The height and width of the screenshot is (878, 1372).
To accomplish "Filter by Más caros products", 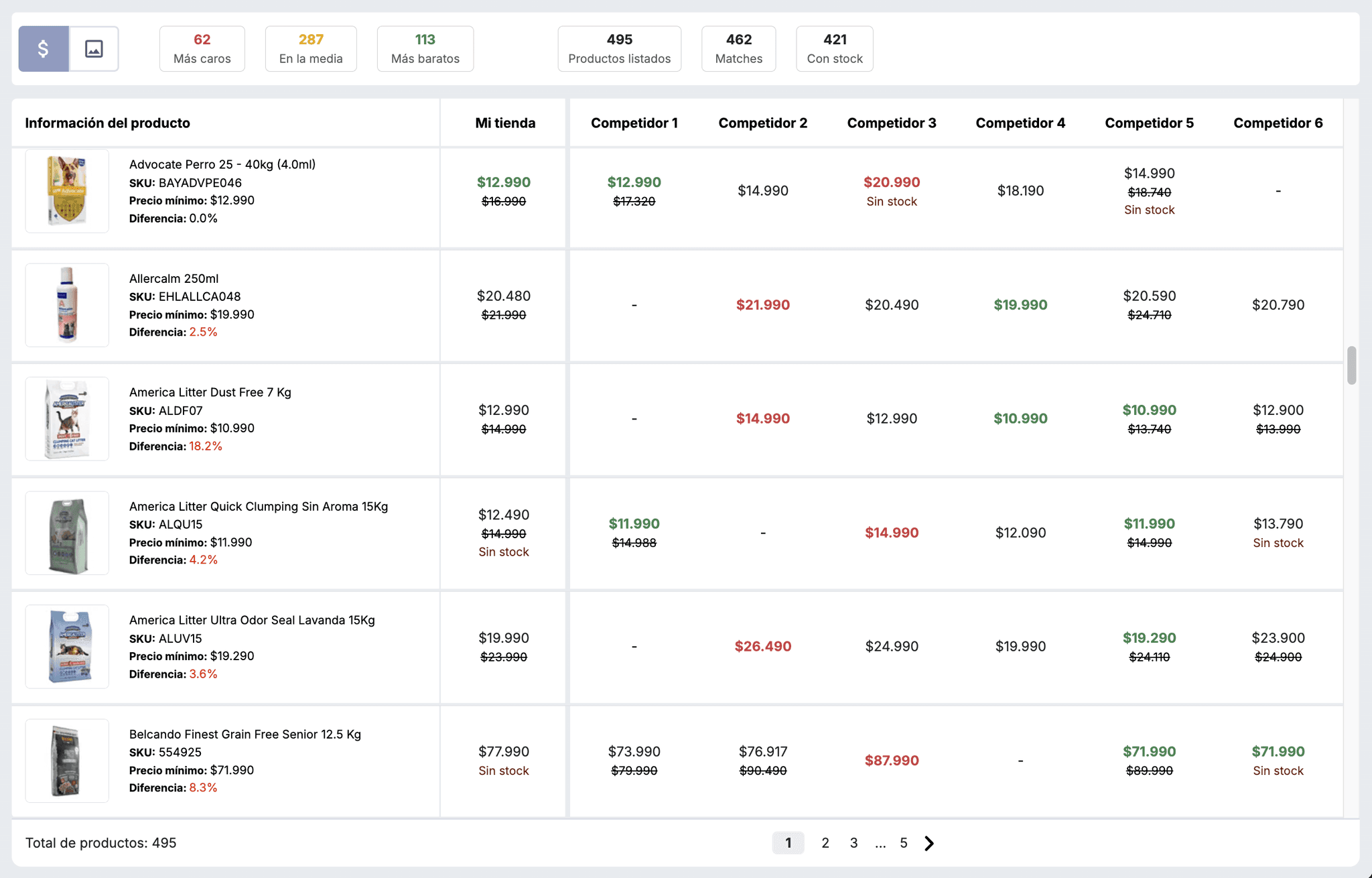I will [202, 49].
